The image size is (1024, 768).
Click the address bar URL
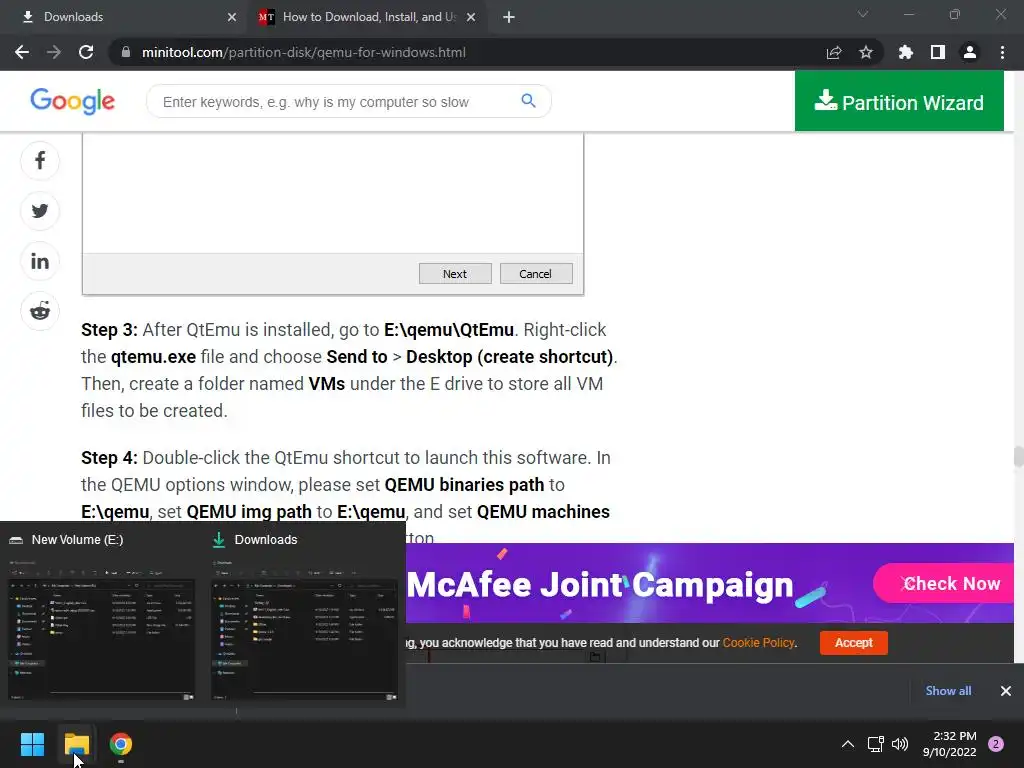pos(304,52)
